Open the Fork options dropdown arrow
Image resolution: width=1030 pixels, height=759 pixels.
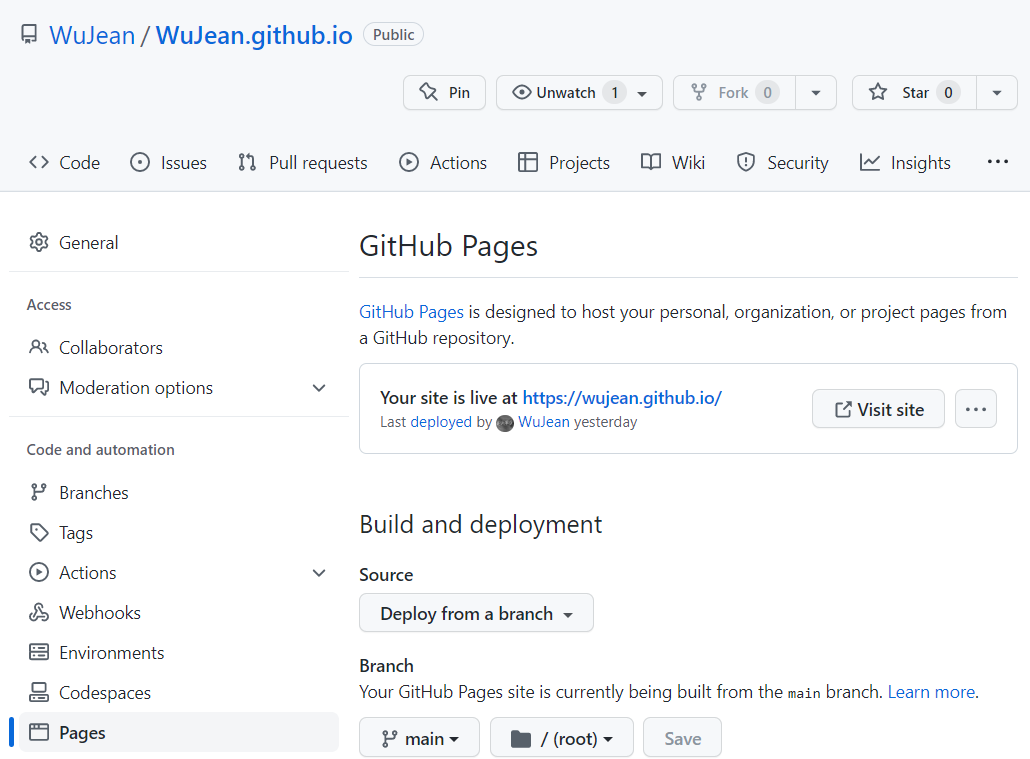point(816,93)
